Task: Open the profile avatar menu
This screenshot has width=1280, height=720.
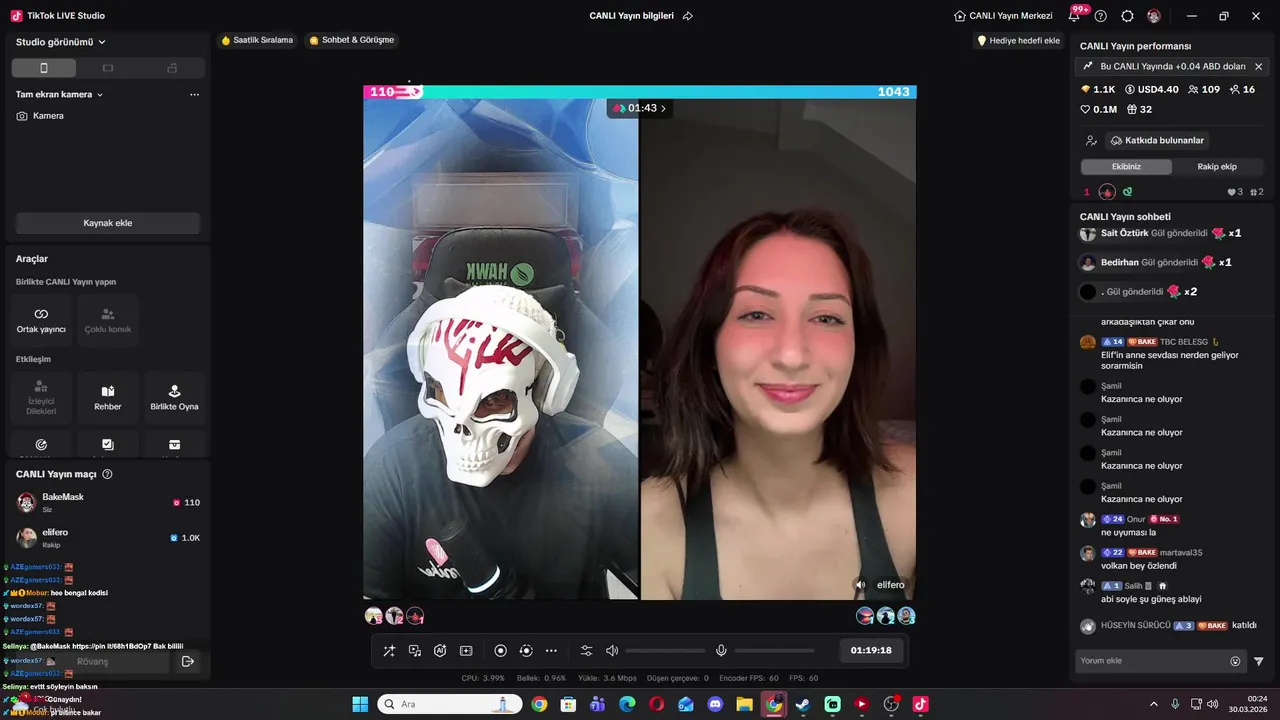Action: [1154, 16]
